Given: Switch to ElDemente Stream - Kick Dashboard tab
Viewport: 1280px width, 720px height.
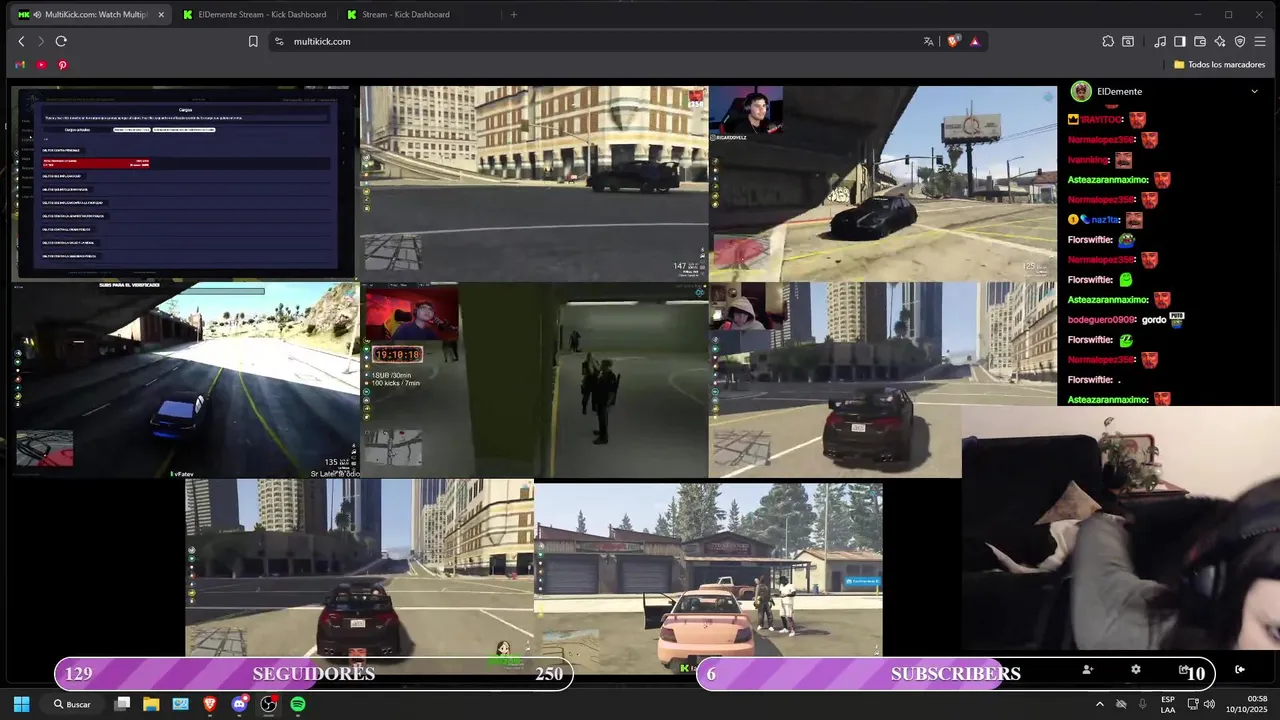Looking at the screenshot, I should 255,15.
